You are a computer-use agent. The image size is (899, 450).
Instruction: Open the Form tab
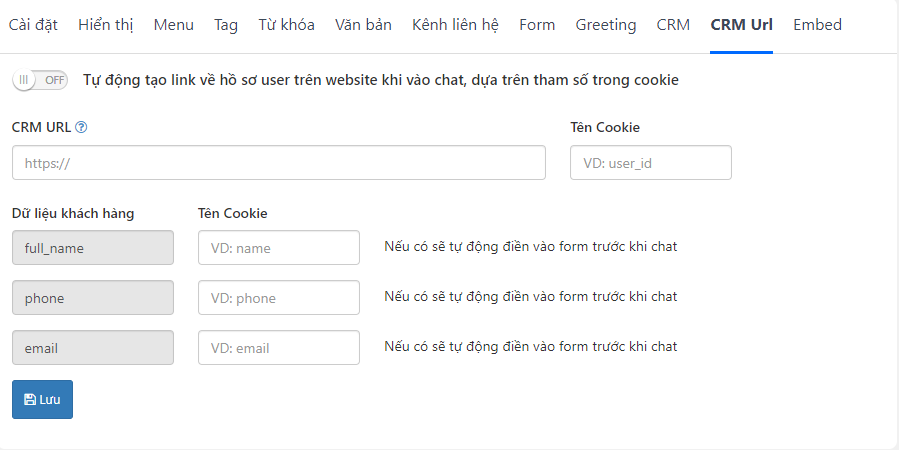pyautogui.click(x=537, y=25)
